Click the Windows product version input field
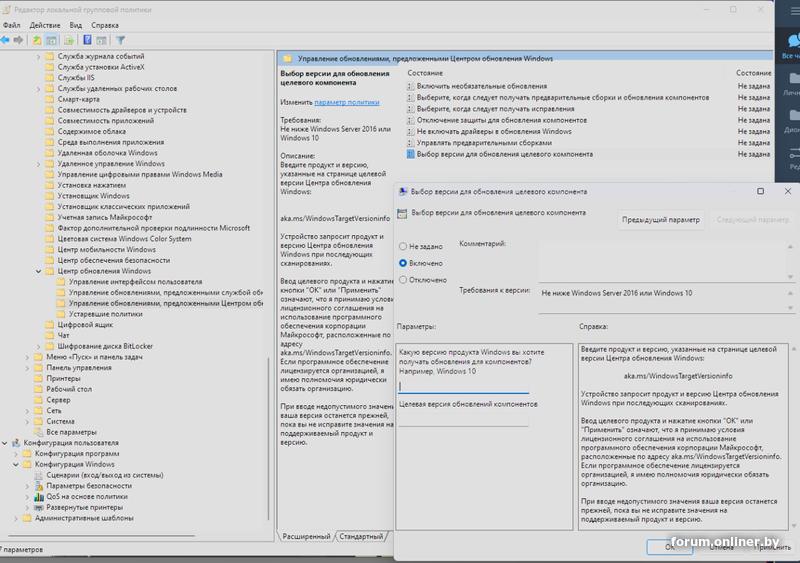800x563 pixels. (463, 386)
